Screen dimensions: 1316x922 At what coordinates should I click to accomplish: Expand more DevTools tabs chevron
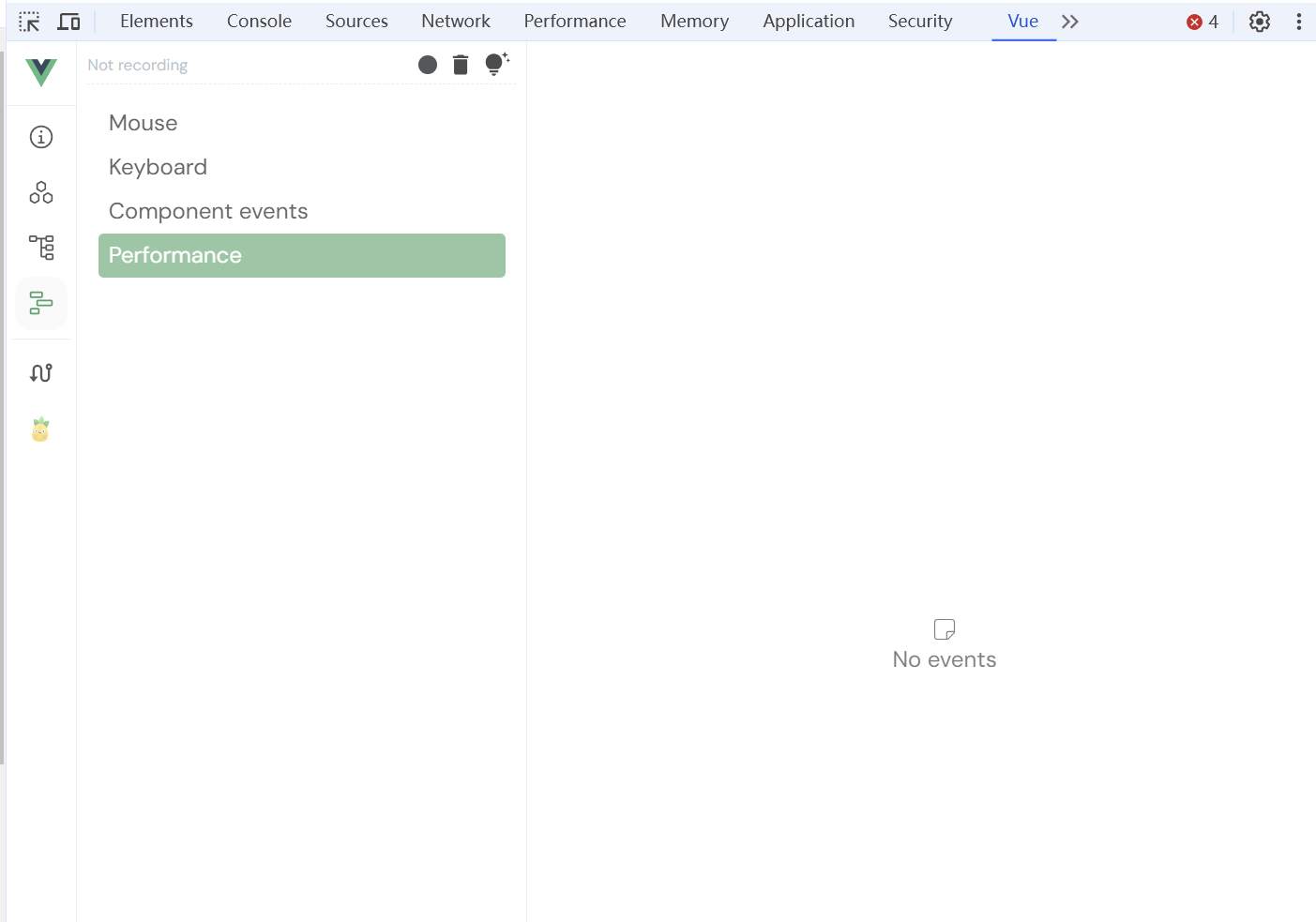1070,22
